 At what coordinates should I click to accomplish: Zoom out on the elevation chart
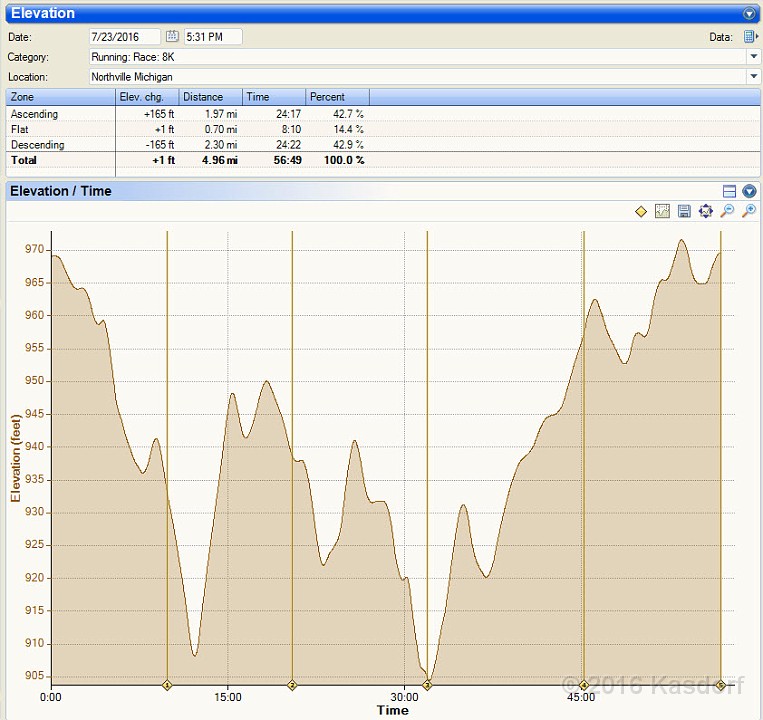pyautogui.click(x=727, y=211)
